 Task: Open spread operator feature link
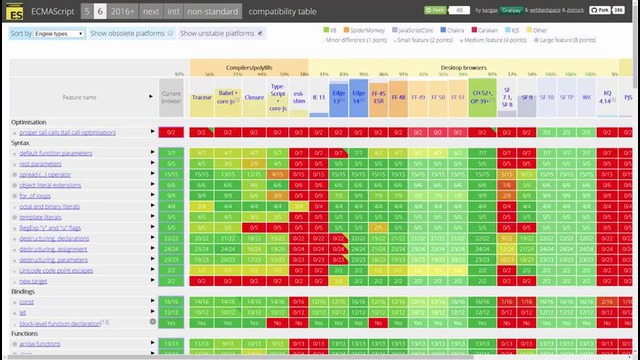(x=45, y=174)
